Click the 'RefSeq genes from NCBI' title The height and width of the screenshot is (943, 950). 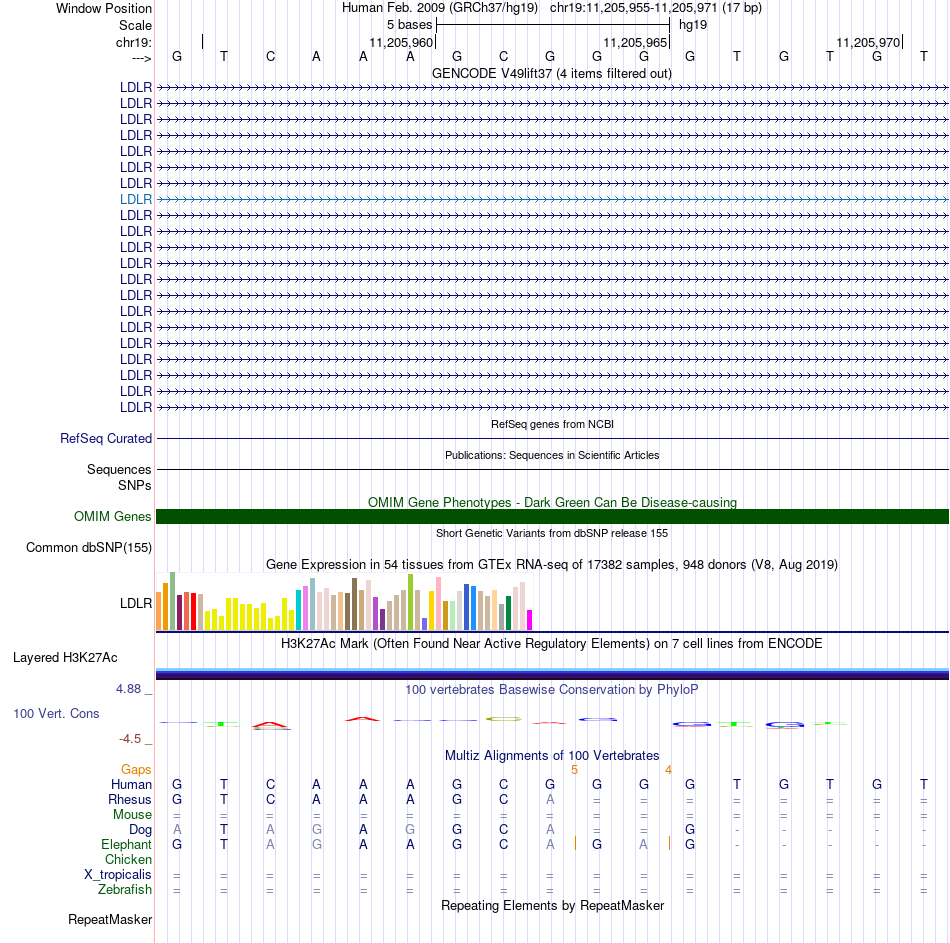553,424
